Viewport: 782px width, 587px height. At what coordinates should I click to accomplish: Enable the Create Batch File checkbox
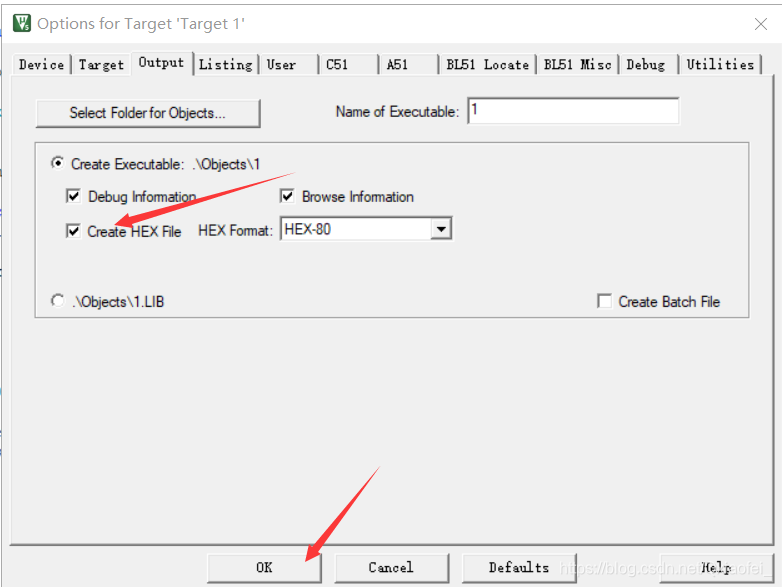point(604,301)
